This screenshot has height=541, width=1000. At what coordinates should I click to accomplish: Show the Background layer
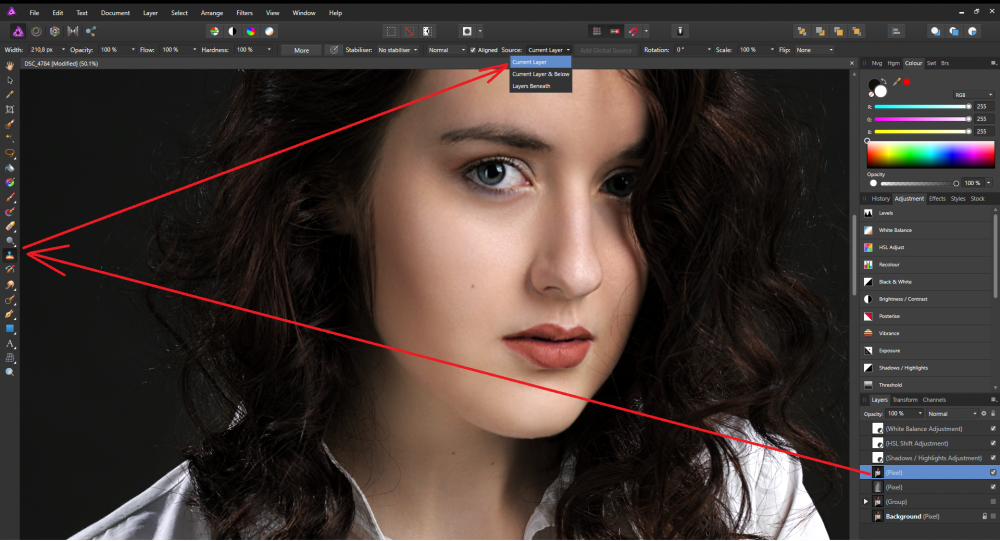(x=993, y=517)
